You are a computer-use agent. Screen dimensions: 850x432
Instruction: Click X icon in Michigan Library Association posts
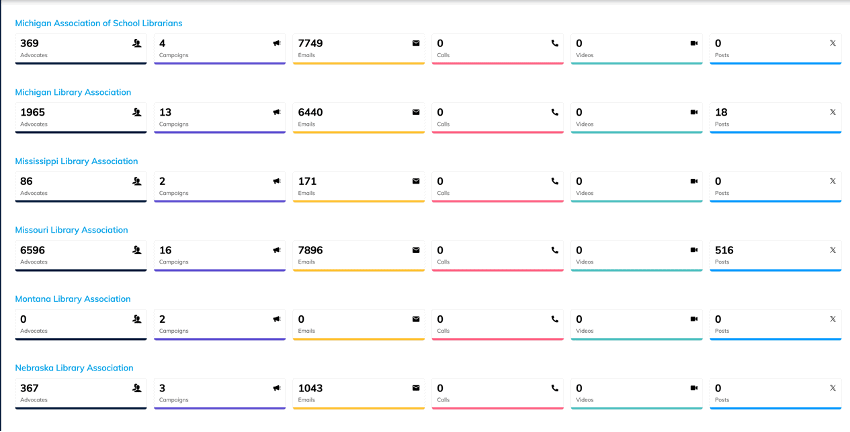click(x=833, y=112)
